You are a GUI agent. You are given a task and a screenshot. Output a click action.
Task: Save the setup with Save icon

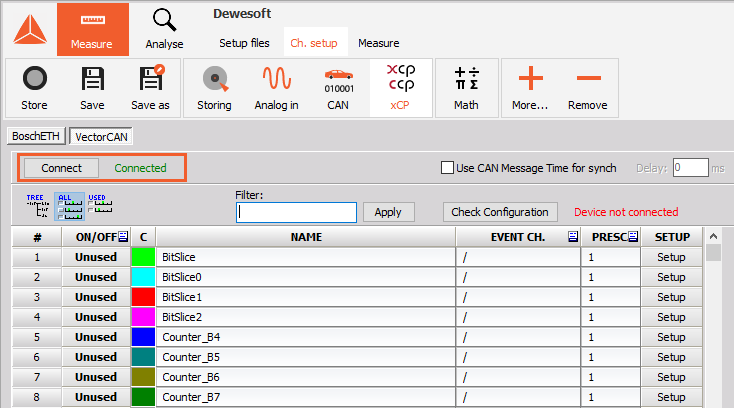click(92, 88)
